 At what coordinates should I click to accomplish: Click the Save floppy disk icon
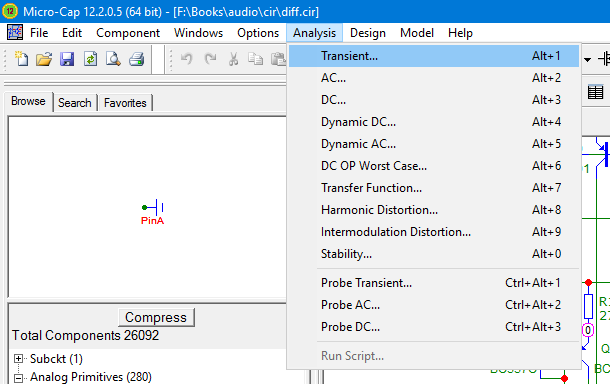[x=67, y=59]
